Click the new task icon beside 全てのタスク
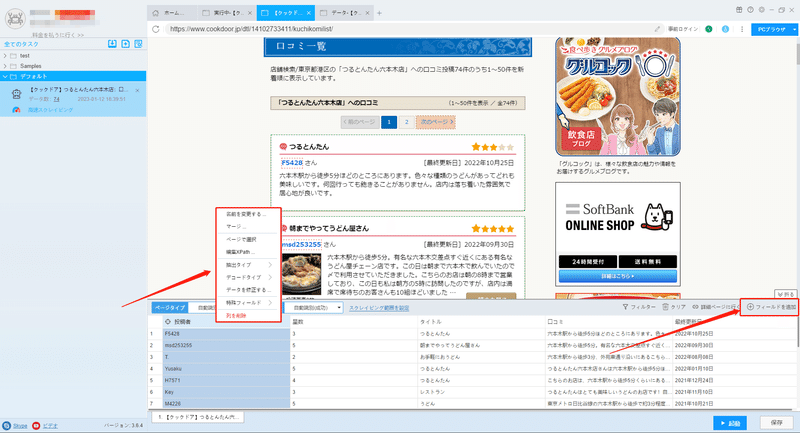The height and width of the screenshot is (433, 800). point(126,44)
